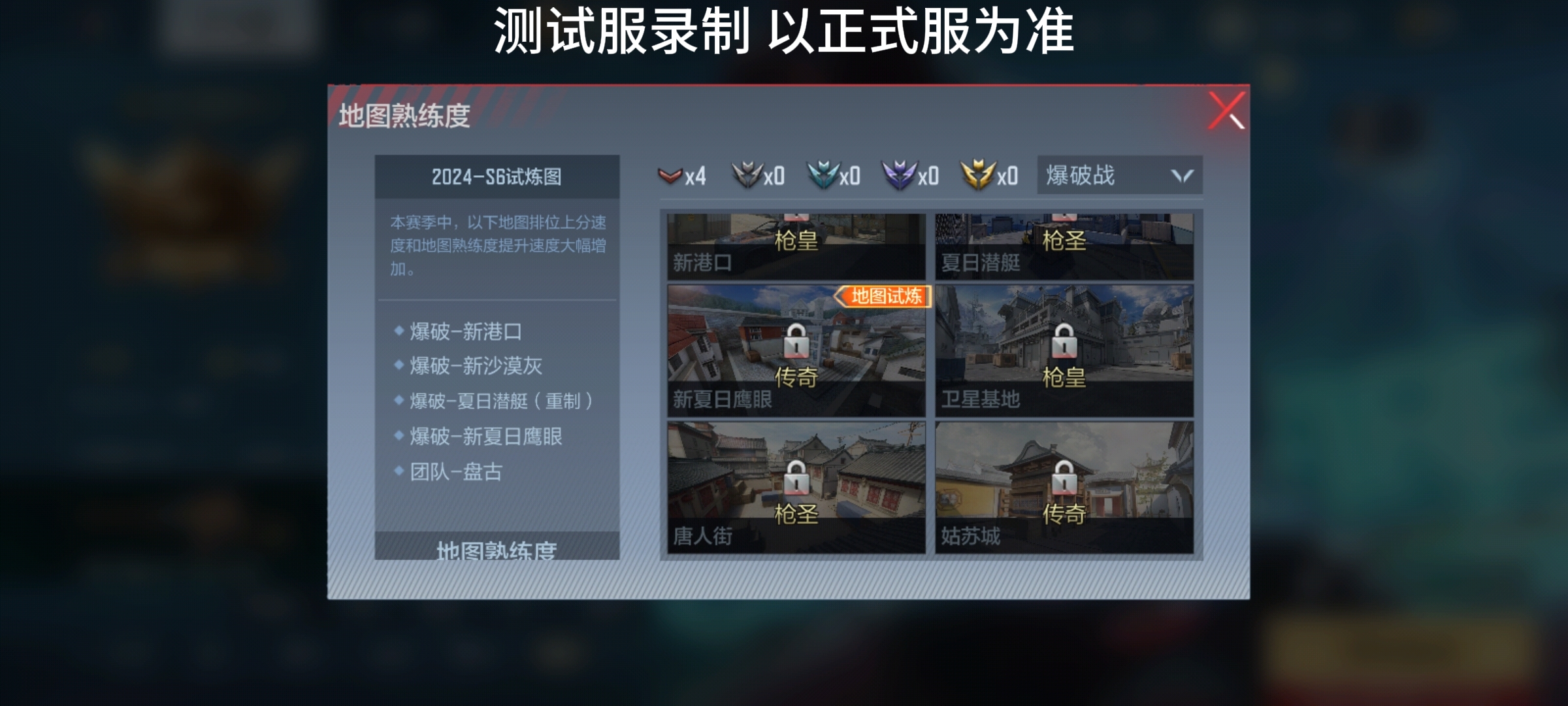
Task: Click the dropdown arrow beside 爆破战
Action: pos(1182,176)
